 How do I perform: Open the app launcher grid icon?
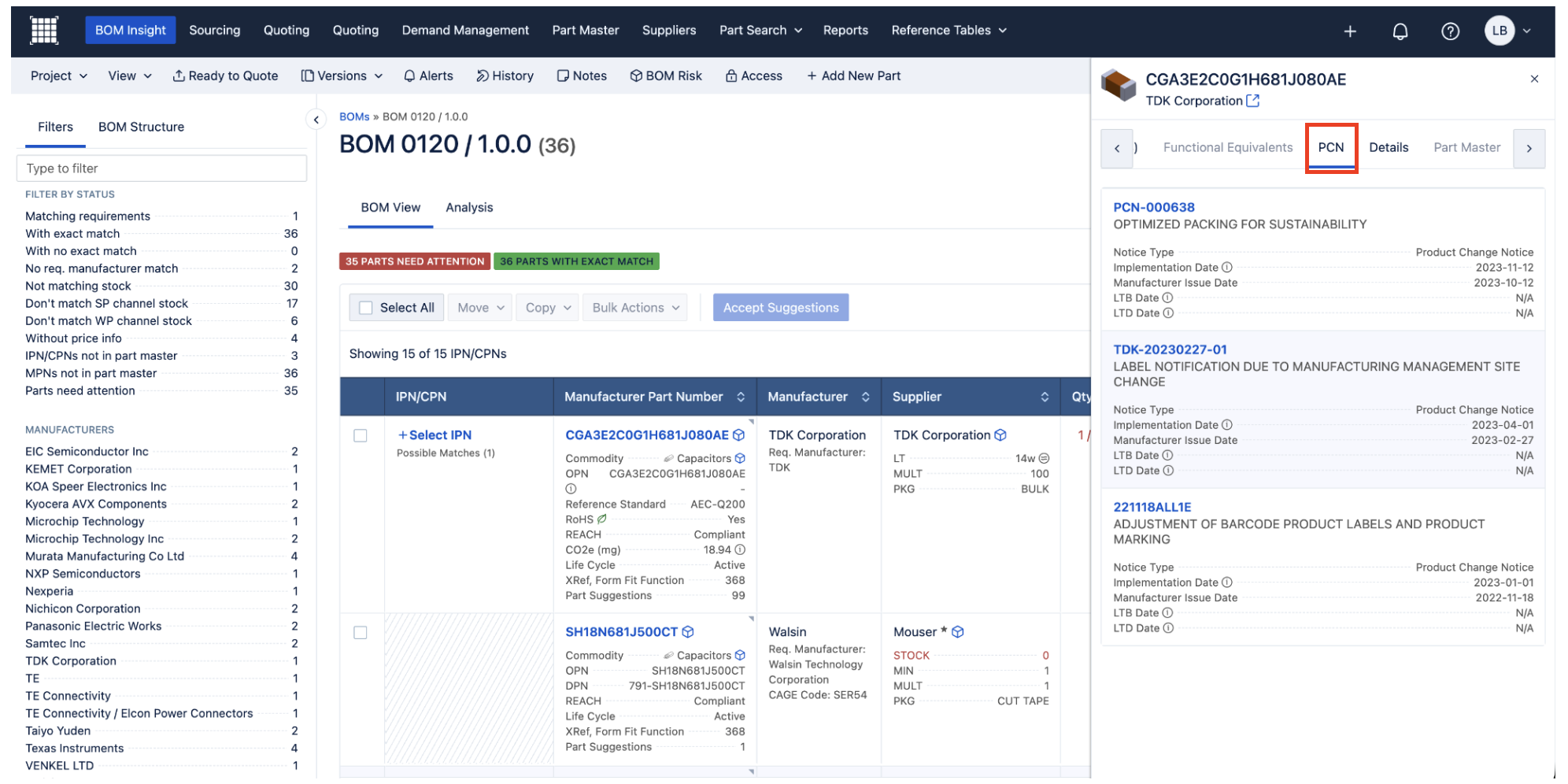44,31
